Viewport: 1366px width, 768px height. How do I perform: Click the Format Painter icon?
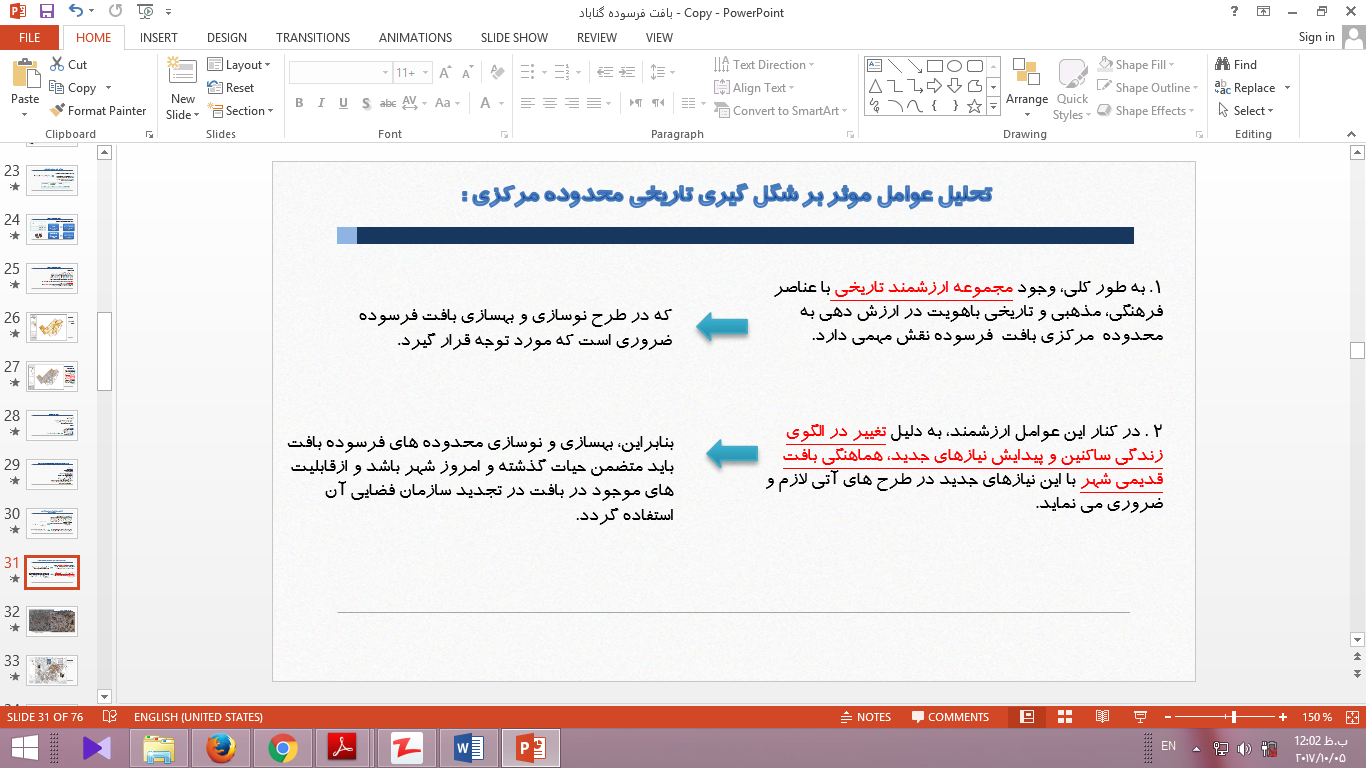[57, 111]
